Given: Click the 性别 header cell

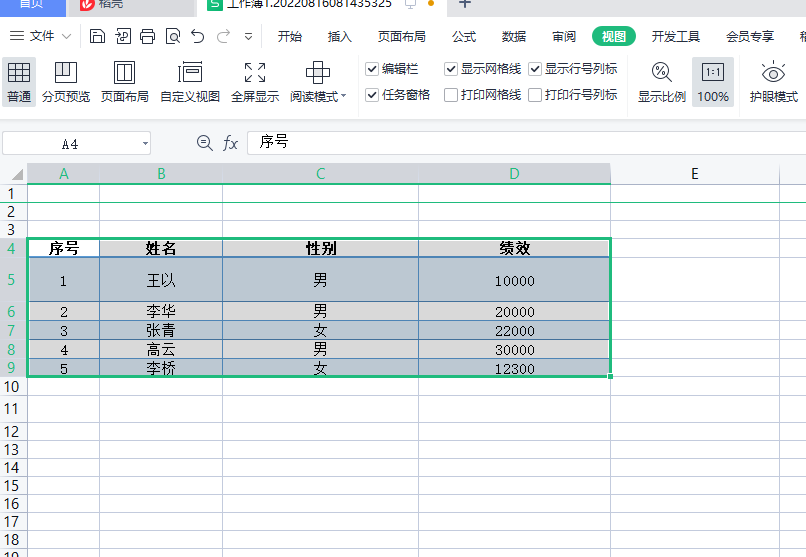Looking at the screenshot, I should (320, 248).
